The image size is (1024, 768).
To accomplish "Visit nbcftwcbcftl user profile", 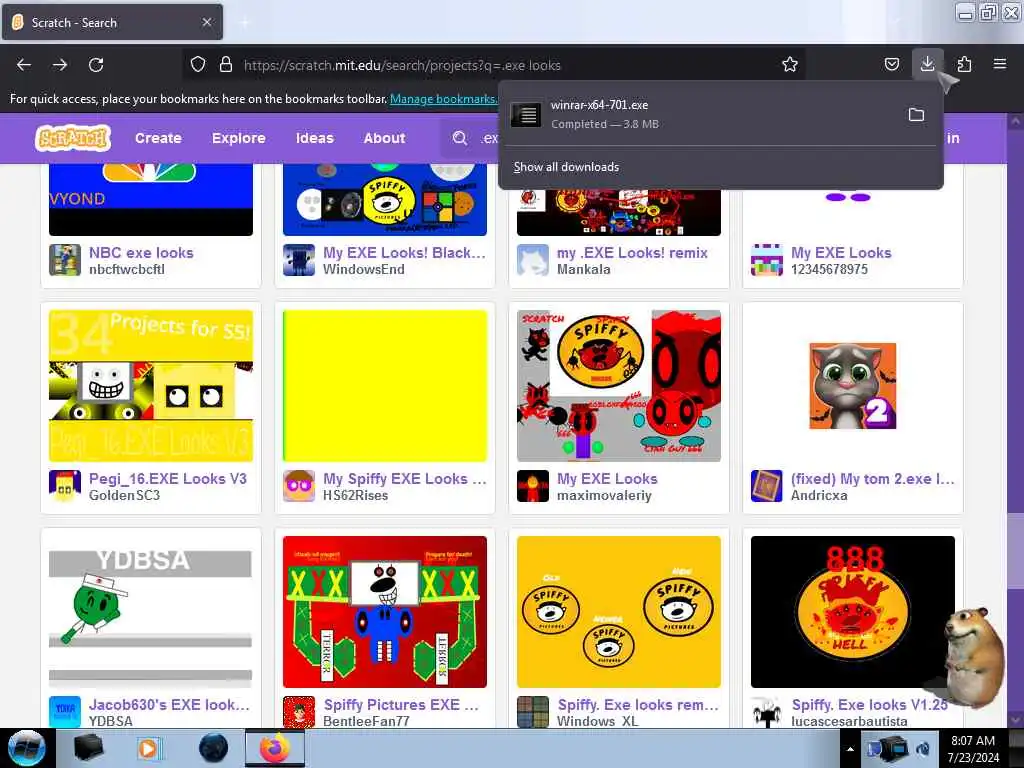I will pyautogui.click(x=127, y=269).
